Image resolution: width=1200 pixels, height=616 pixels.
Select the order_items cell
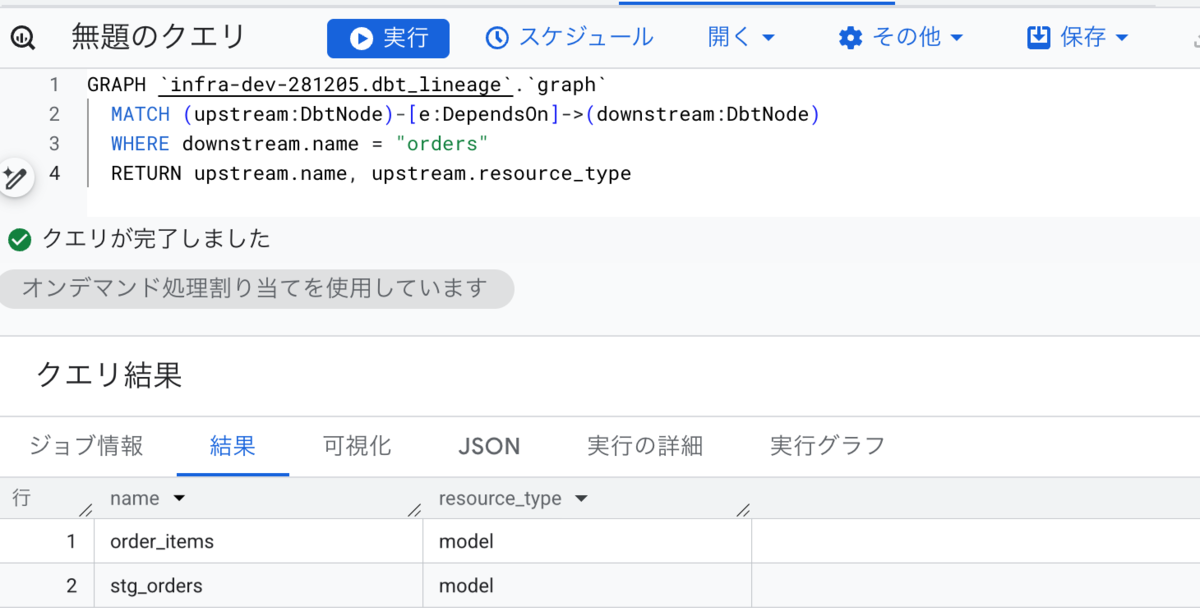click(x=259, y=541)
